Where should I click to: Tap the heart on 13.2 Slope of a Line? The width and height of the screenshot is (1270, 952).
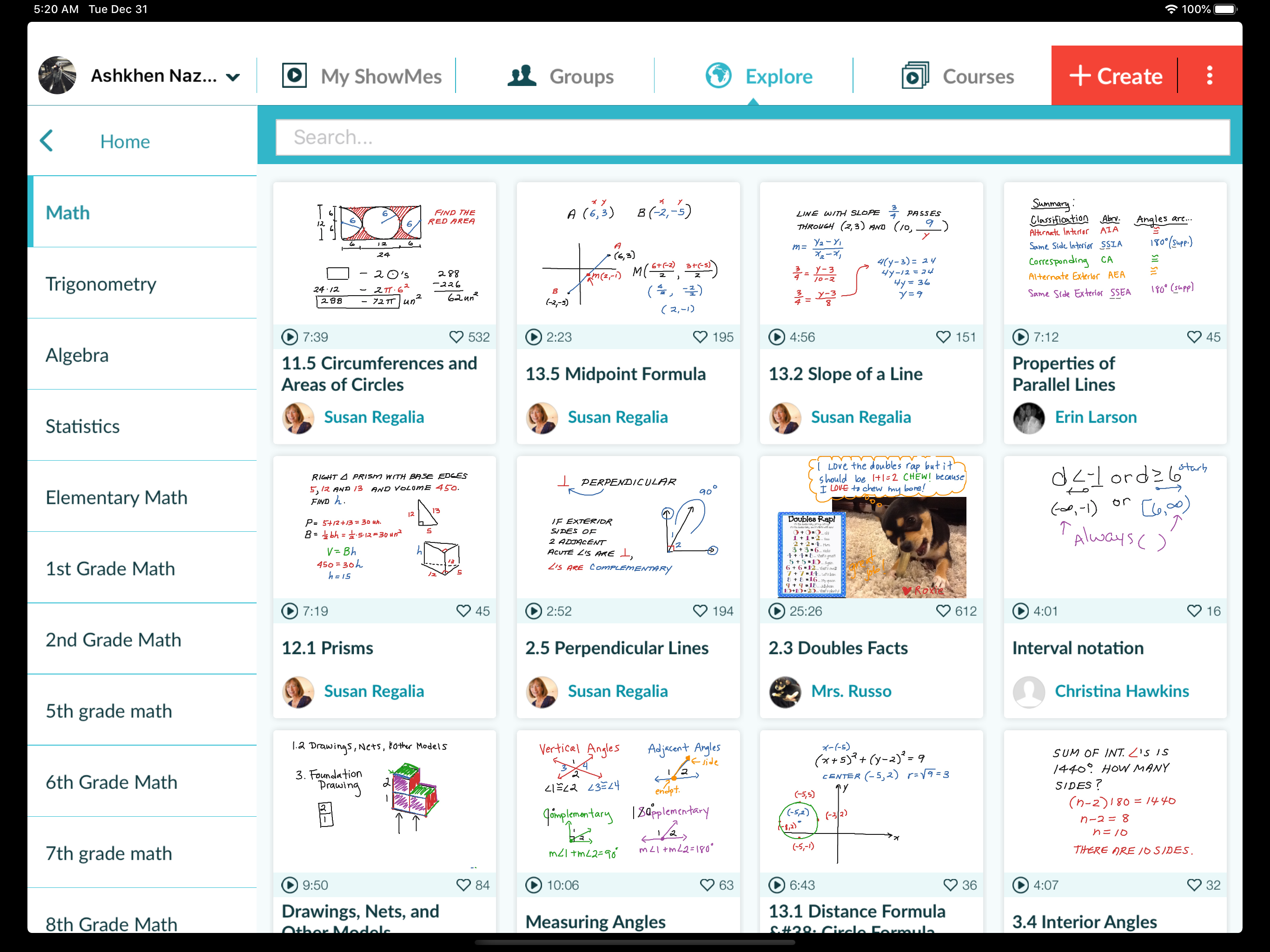(x=943, y=337)
